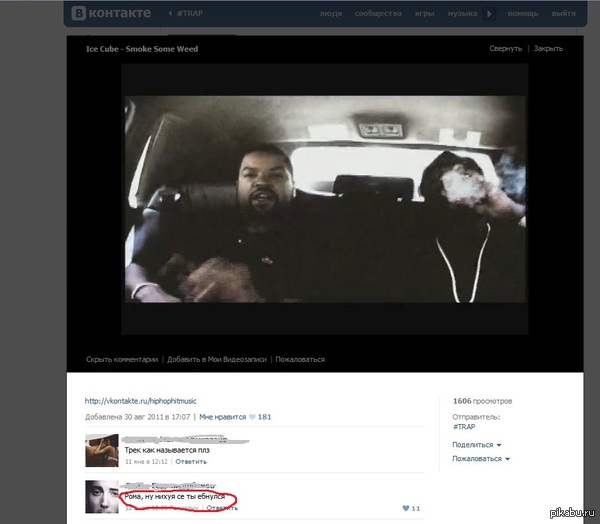The width and height of the screenshot is (600, 524).
Task: Click the heart icon with 11 likes
Action: (x=406, y=508)
